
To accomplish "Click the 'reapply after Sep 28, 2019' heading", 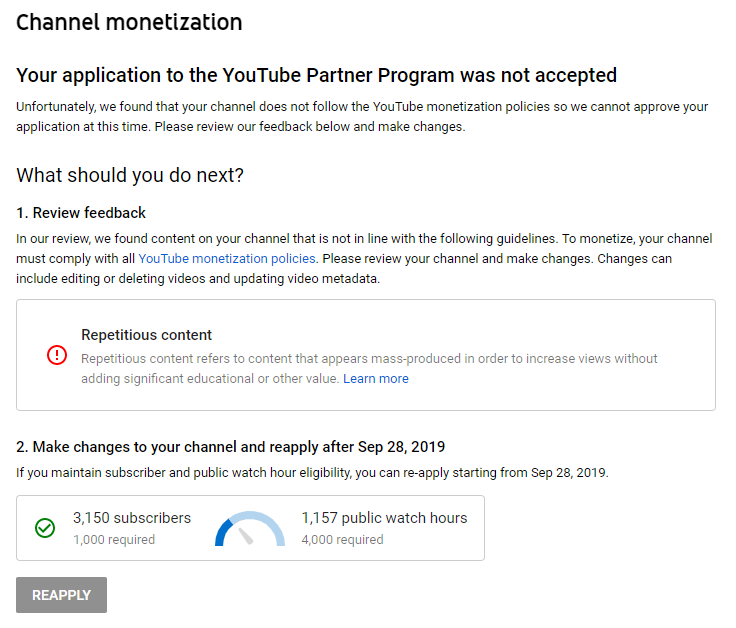I will click(x=230, y=447).
